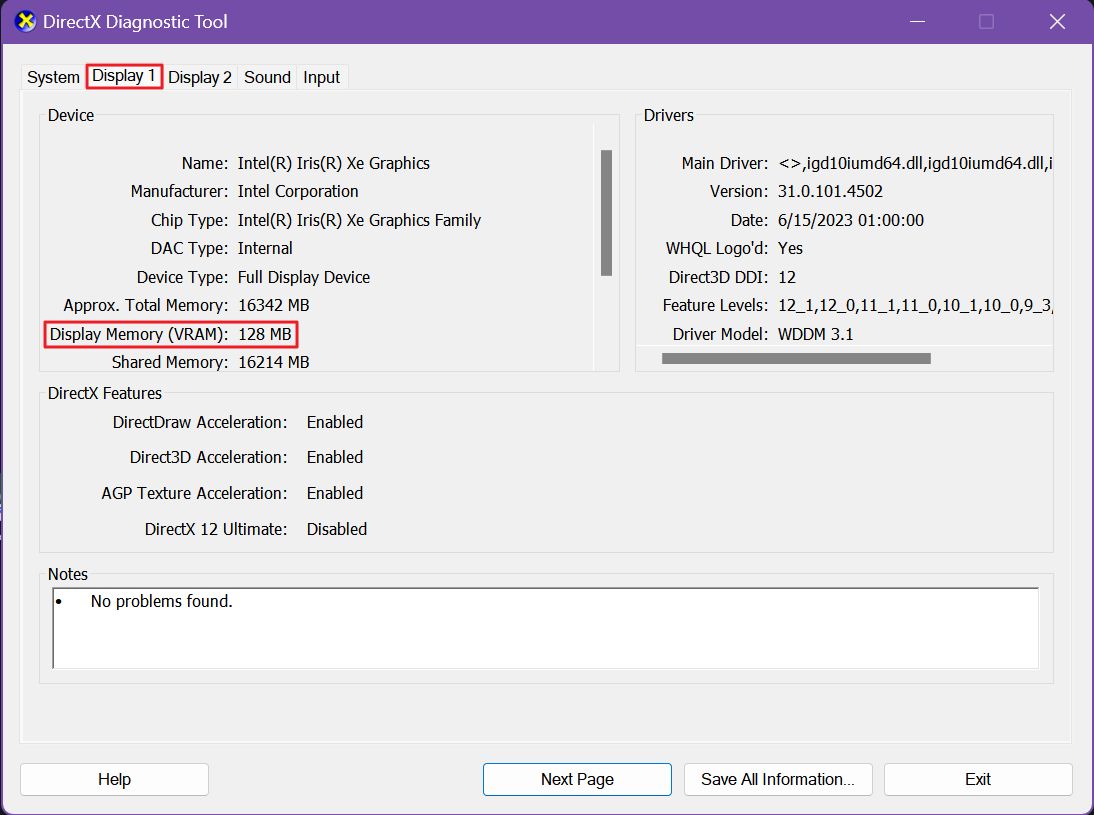Click Save All Information button

coord(778,779)
